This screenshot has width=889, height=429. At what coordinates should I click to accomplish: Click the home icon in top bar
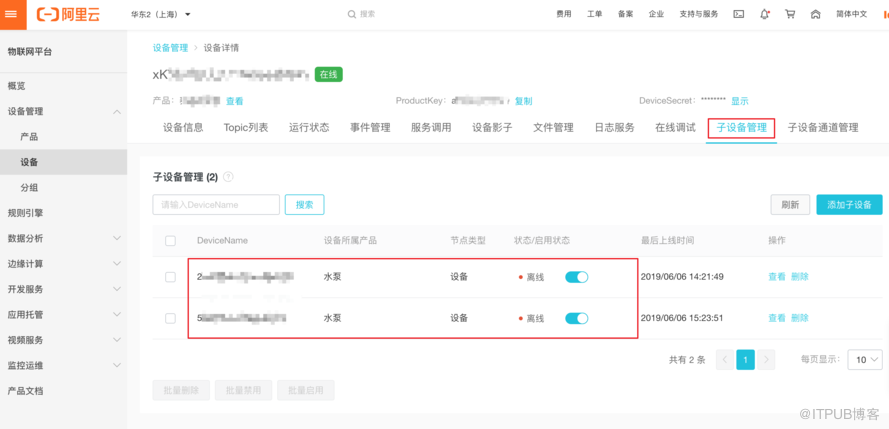coord(815,14)
